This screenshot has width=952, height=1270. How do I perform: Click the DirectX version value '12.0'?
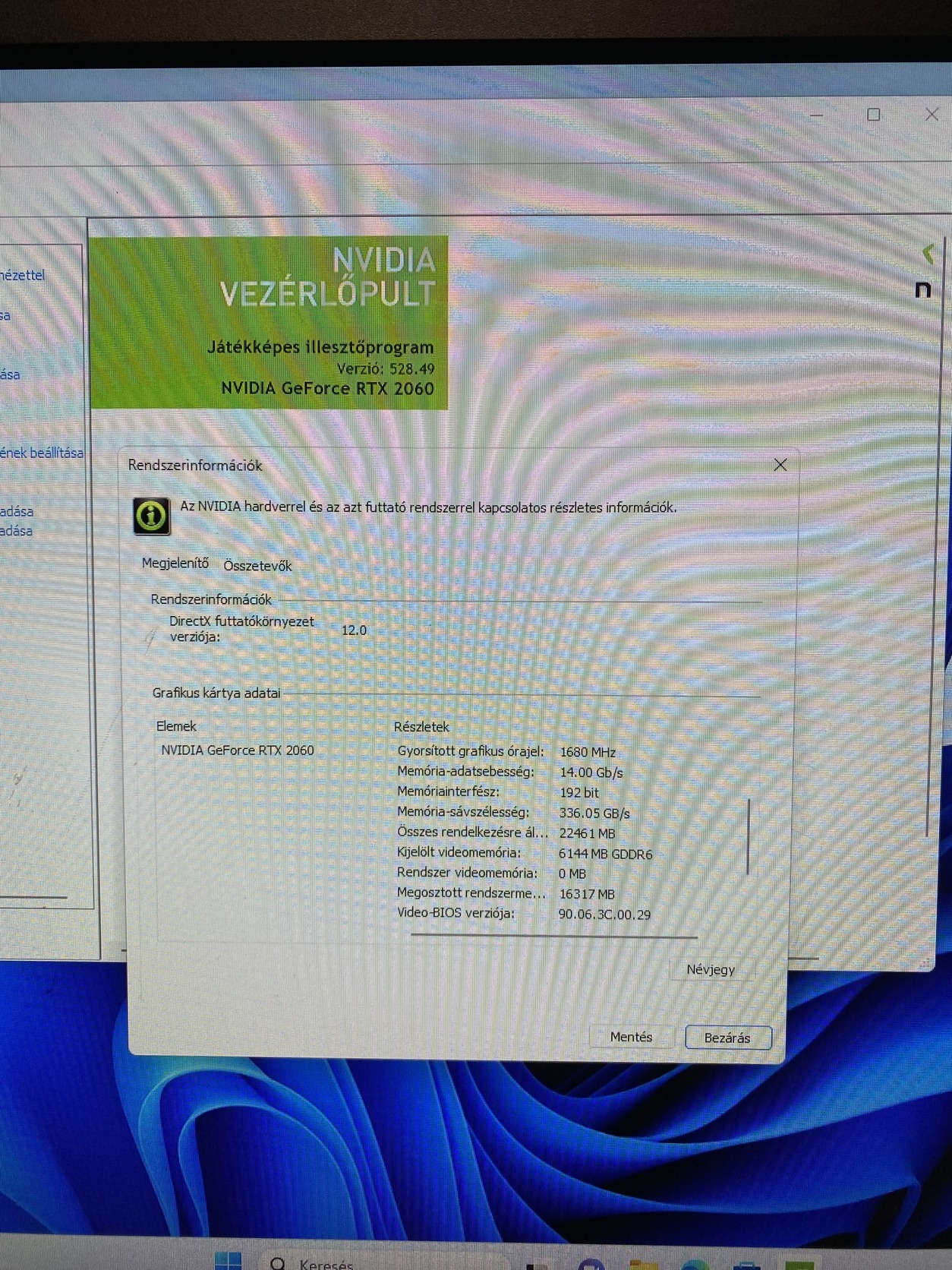pyautogui.click(x=354, y=630)
